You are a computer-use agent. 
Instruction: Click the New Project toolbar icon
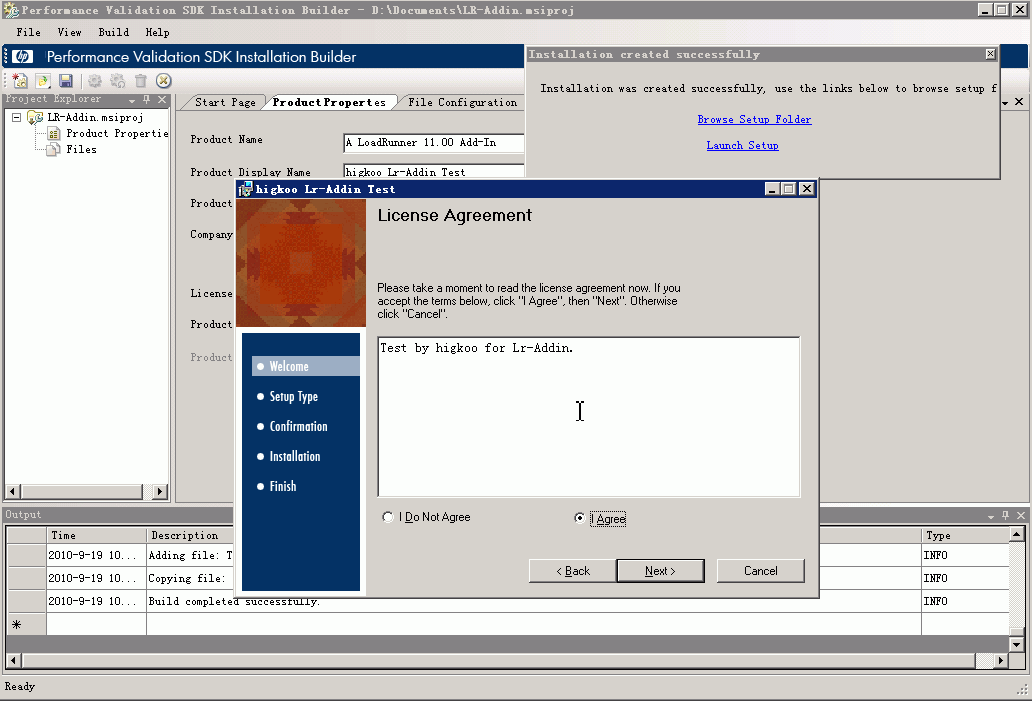tap(20, 80)
